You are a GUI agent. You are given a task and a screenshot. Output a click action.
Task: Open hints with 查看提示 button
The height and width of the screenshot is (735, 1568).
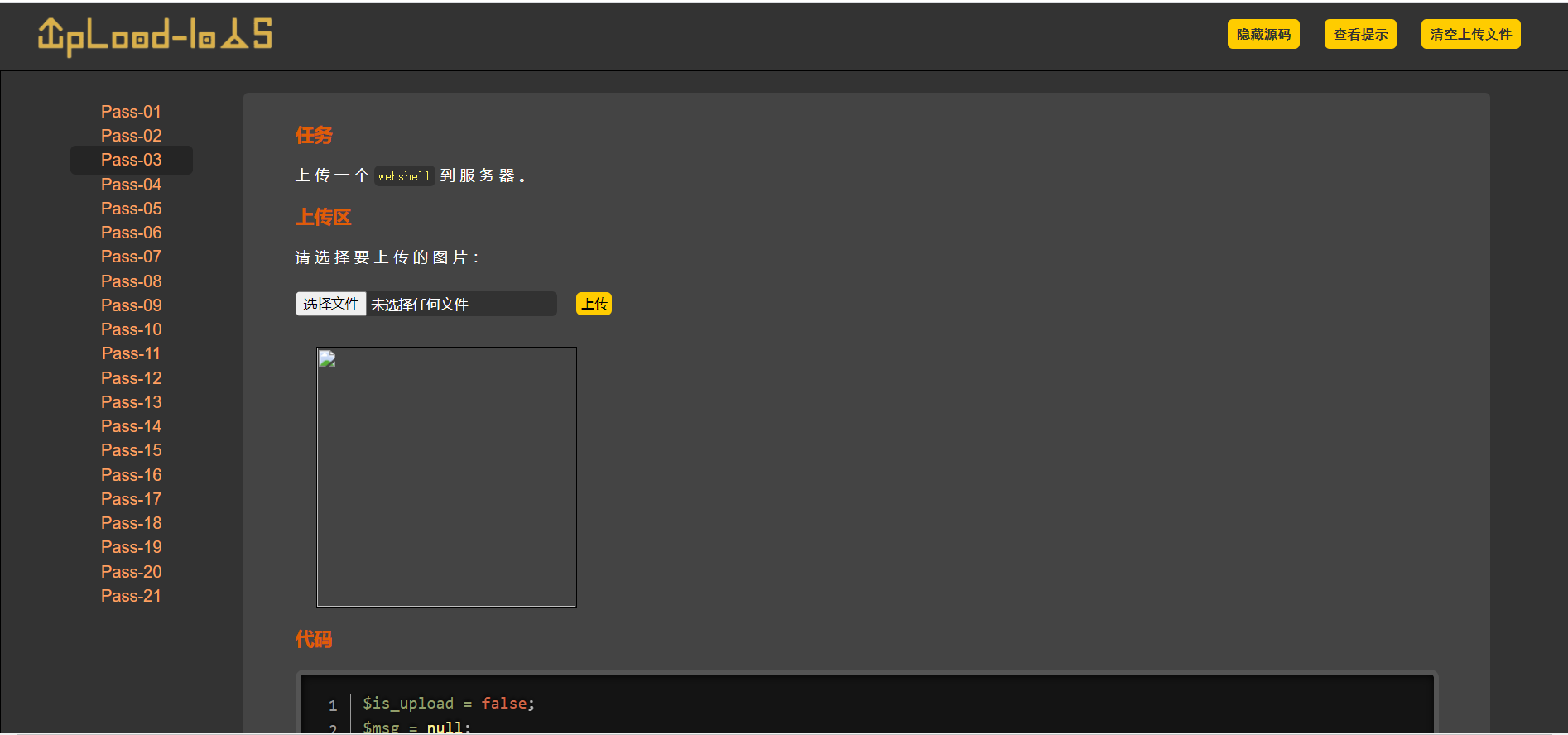tap(1360, 35)
